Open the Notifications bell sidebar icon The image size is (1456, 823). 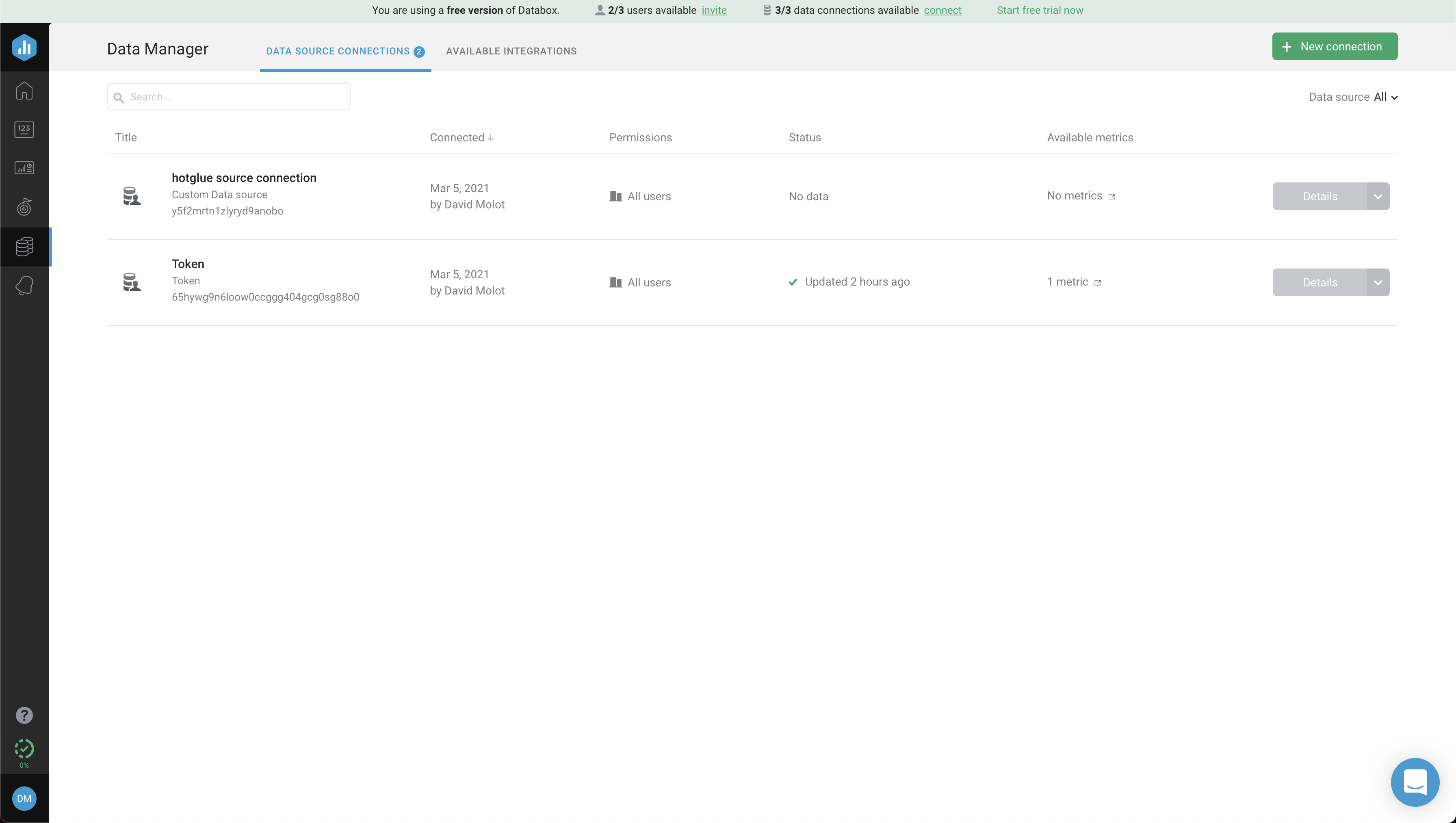click(24, 286)
